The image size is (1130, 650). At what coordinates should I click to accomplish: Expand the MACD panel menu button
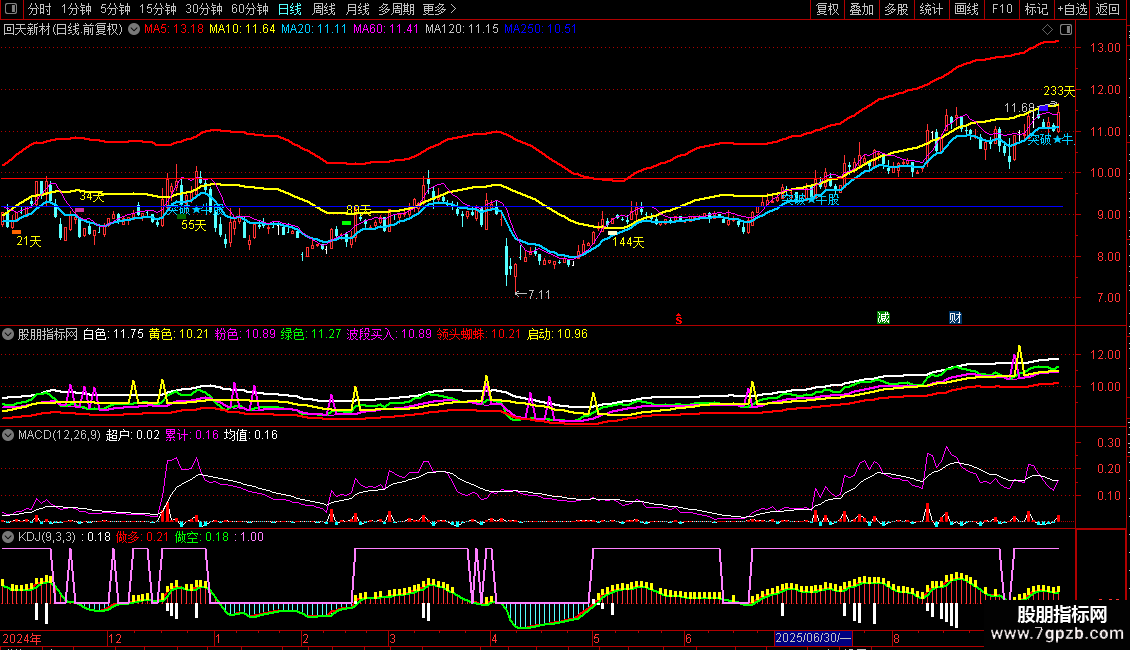[x=8, y=435]
